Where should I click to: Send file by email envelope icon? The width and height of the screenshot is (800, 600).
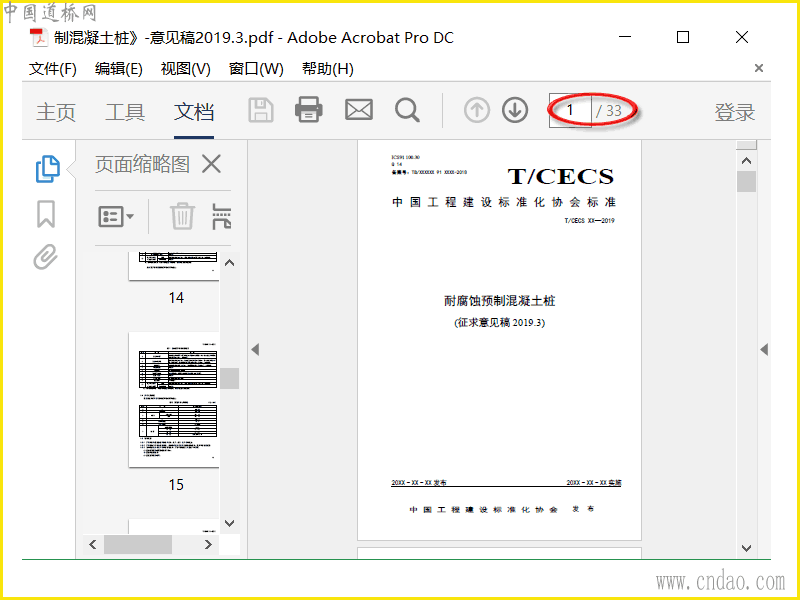[359, 110]
